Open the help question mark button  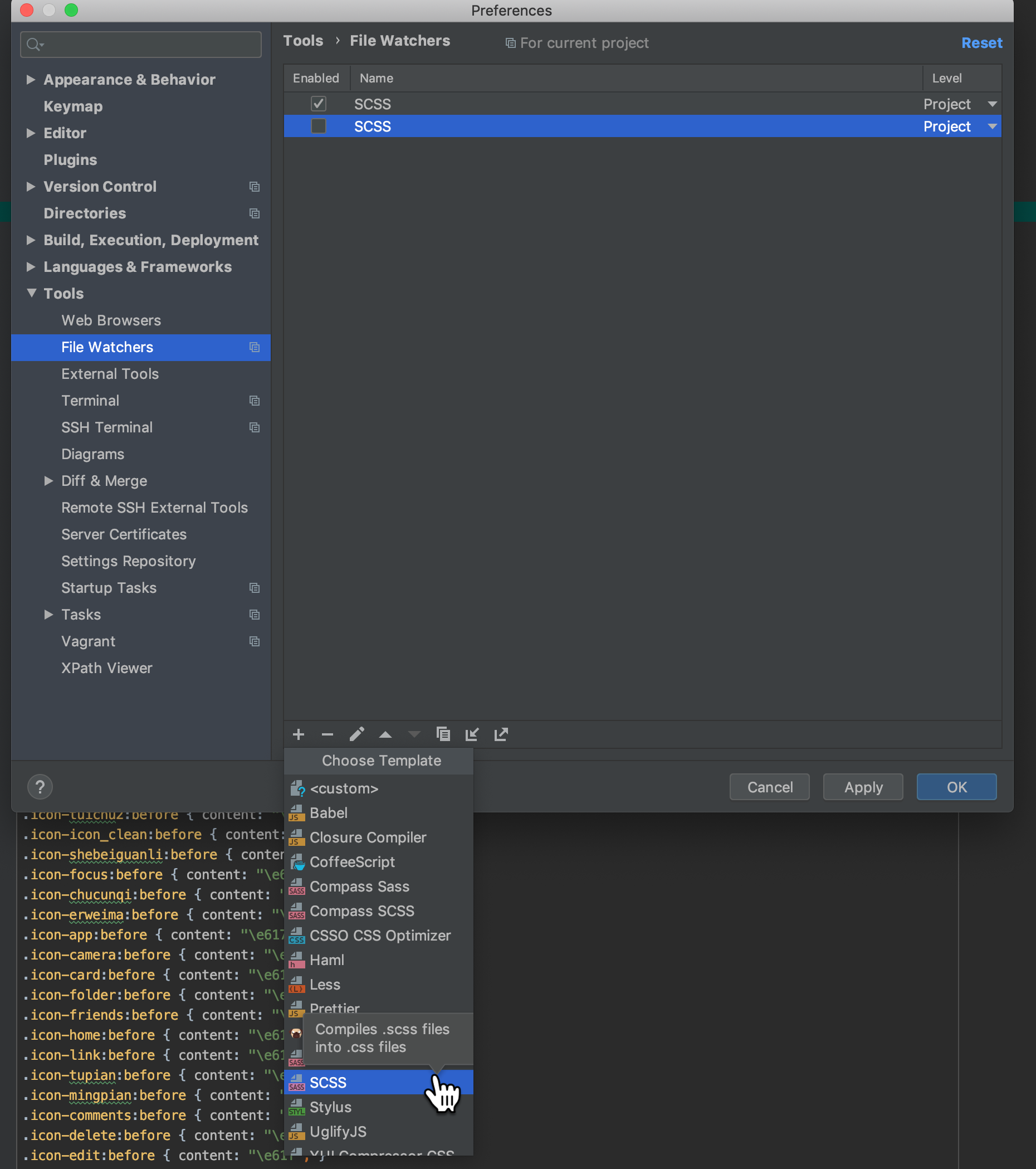(40, 787)
